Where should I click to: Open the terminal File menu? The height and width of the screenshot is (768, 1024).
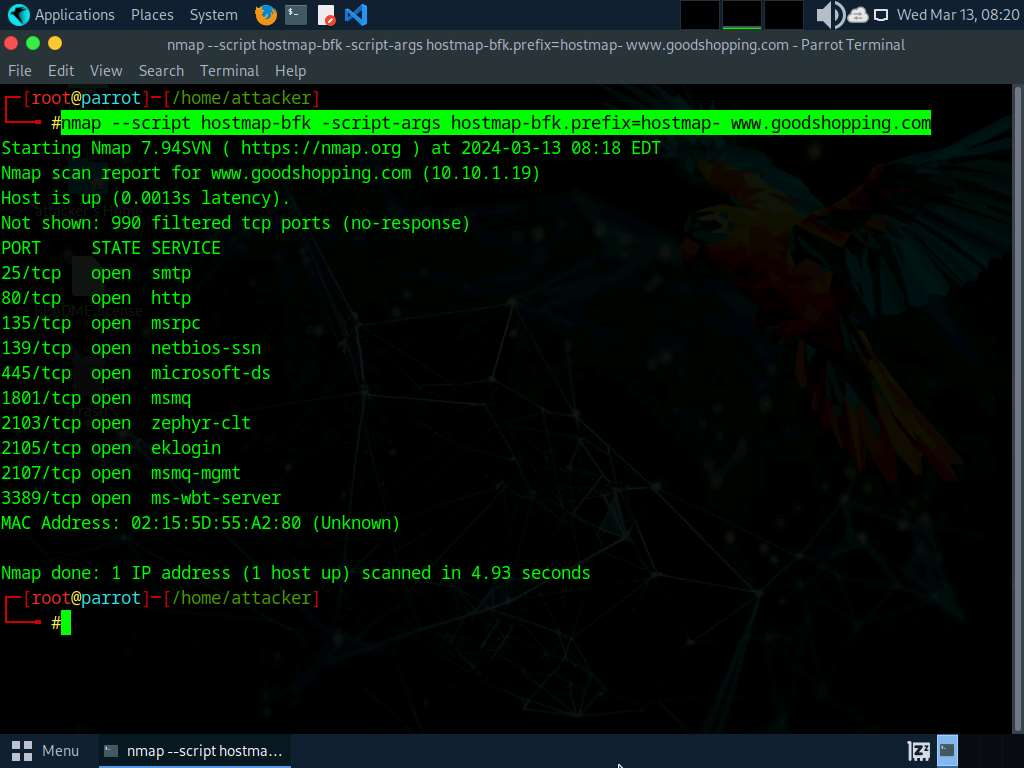(x=20, y=71)
